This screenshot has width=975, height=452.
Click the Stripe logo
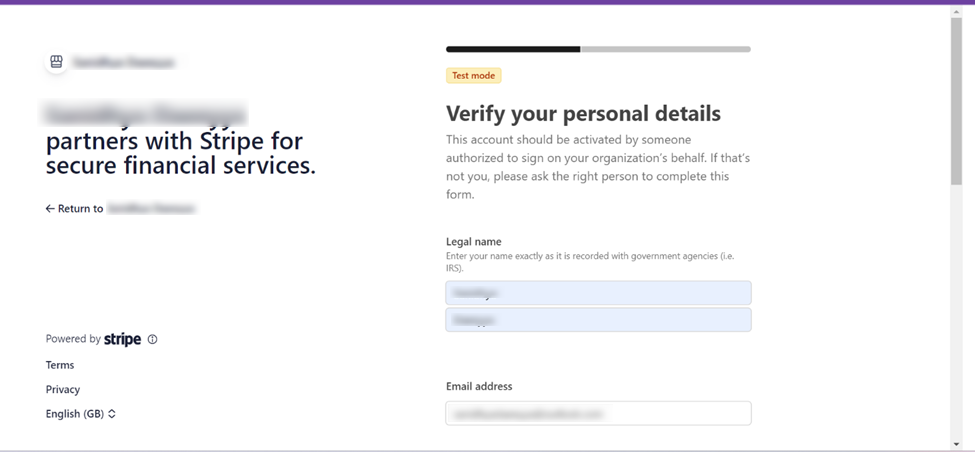[x=122, y=339]
